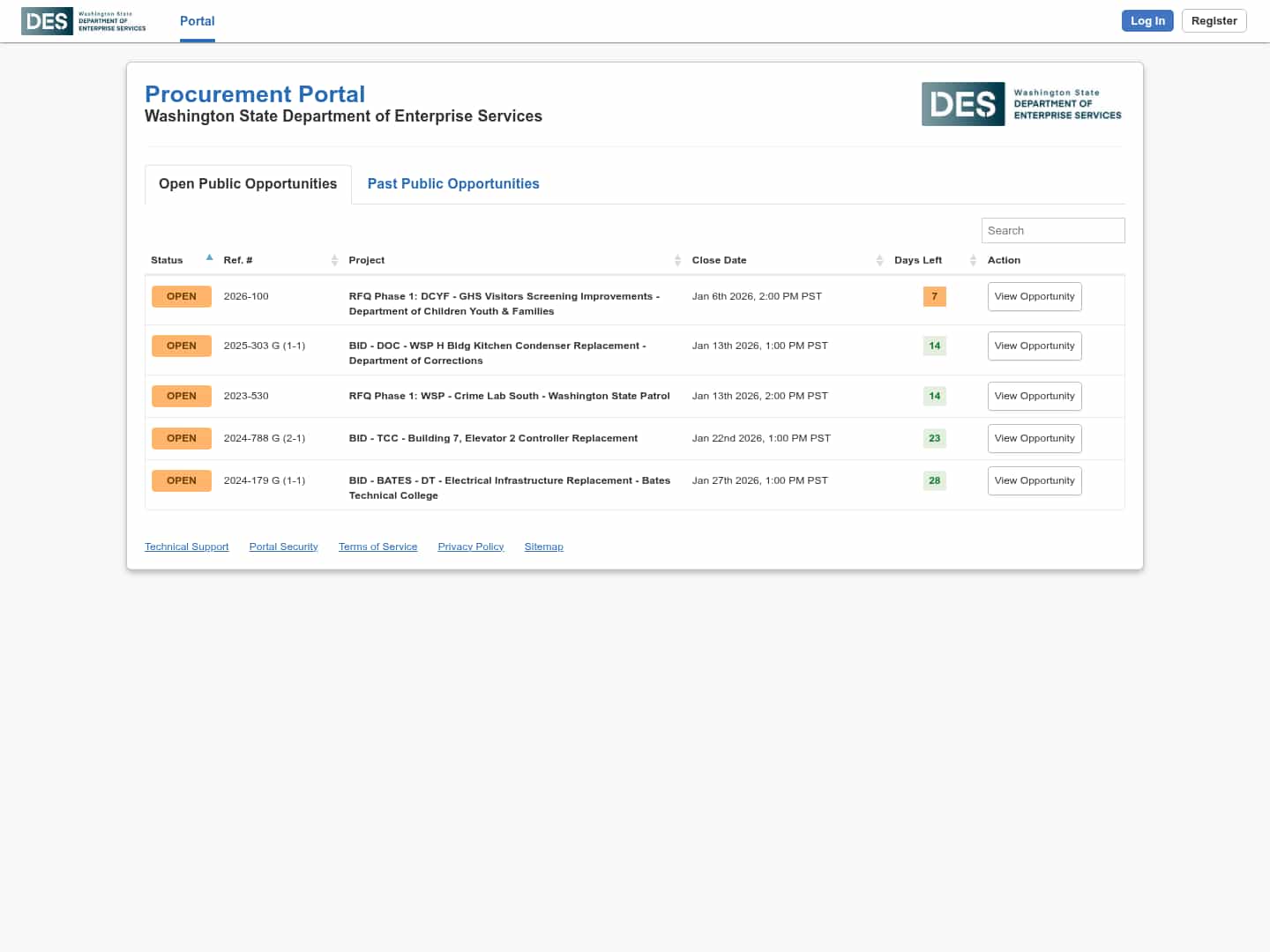View Opportunity for WSP Crime Lab South

point(1034,397)
